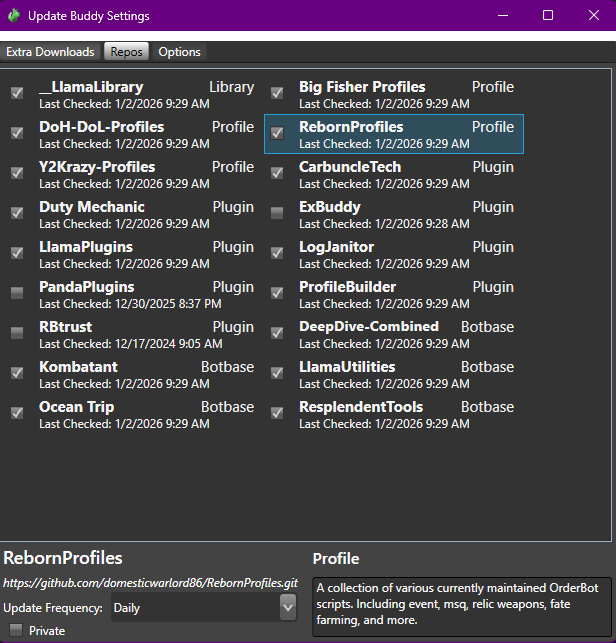616x643 pixels.
Task: Toggle the Y2Krazy-Profiles checkbox
Action: pyautogui.click(x=17, y=173)
